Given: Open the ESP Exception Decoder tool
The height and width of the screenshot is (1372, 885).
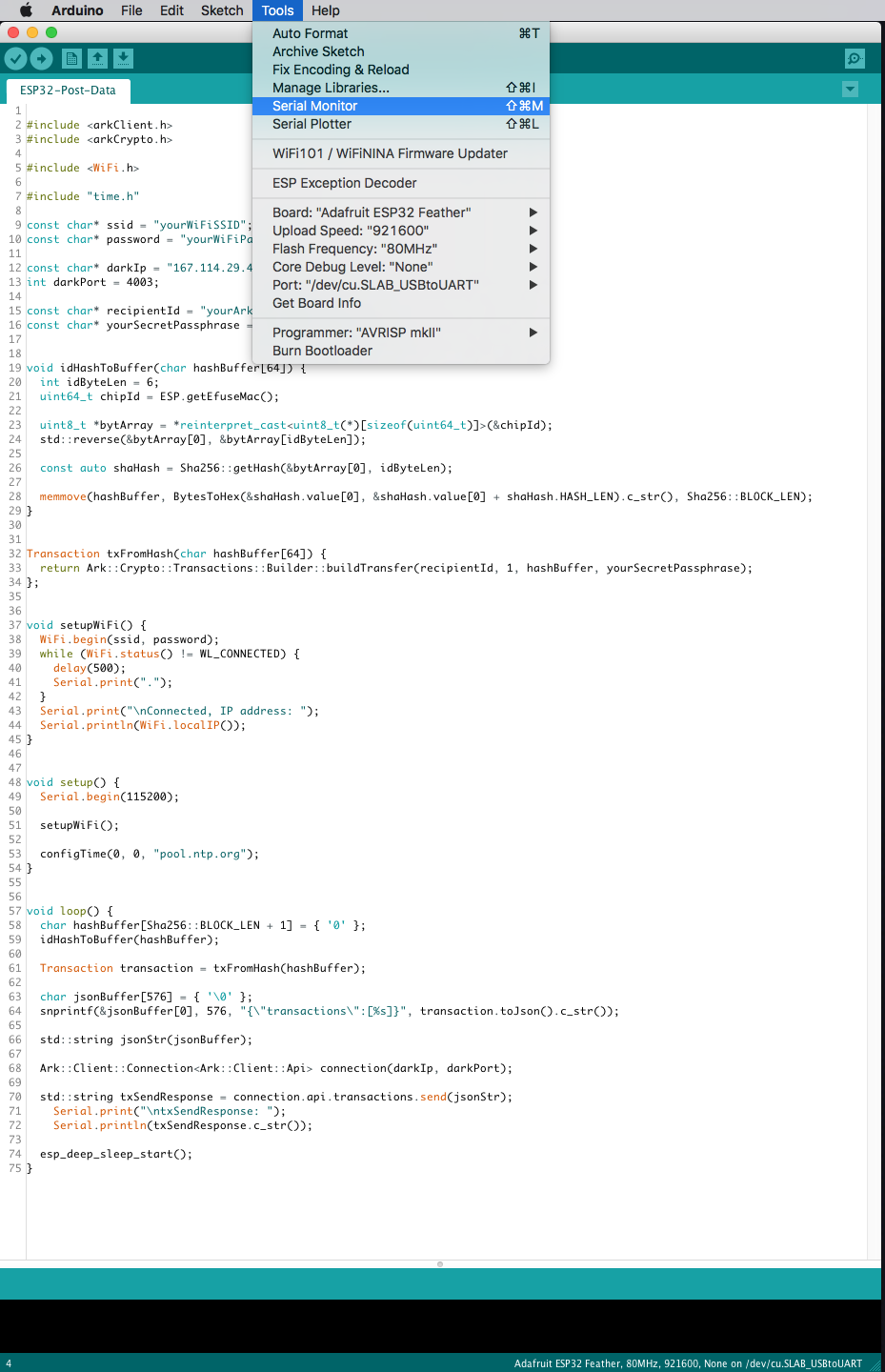Looking at the screenshot, I should (344, 183).
